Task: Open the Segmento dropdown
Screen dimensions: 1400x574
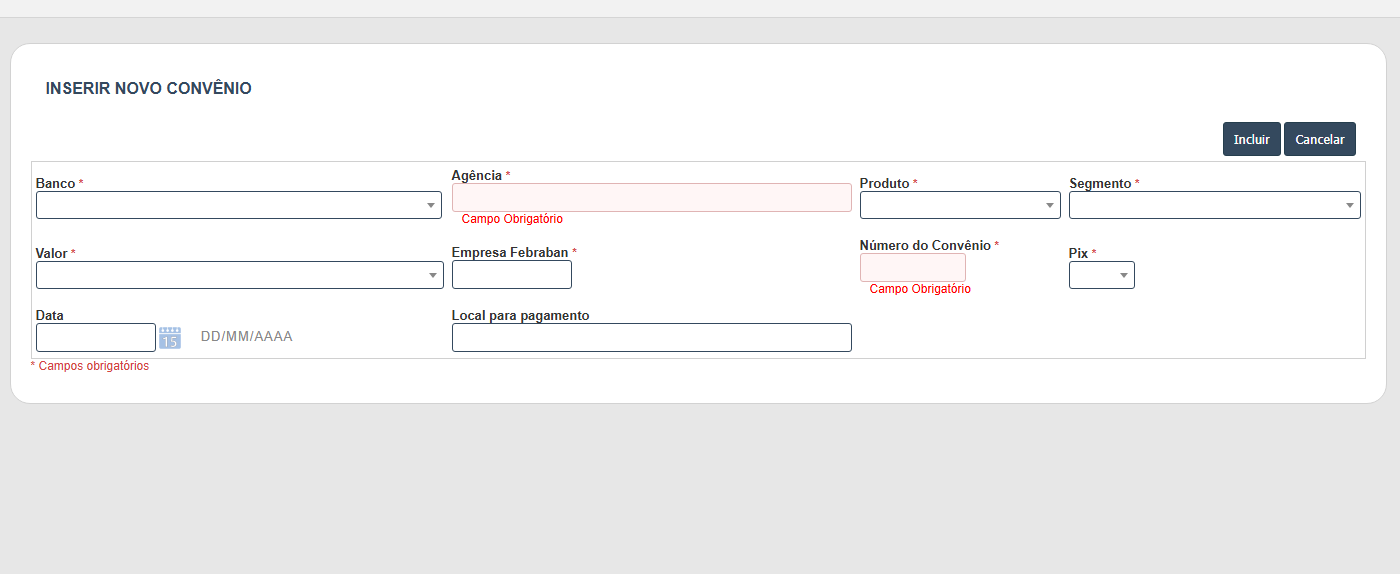Action: 1214,205
